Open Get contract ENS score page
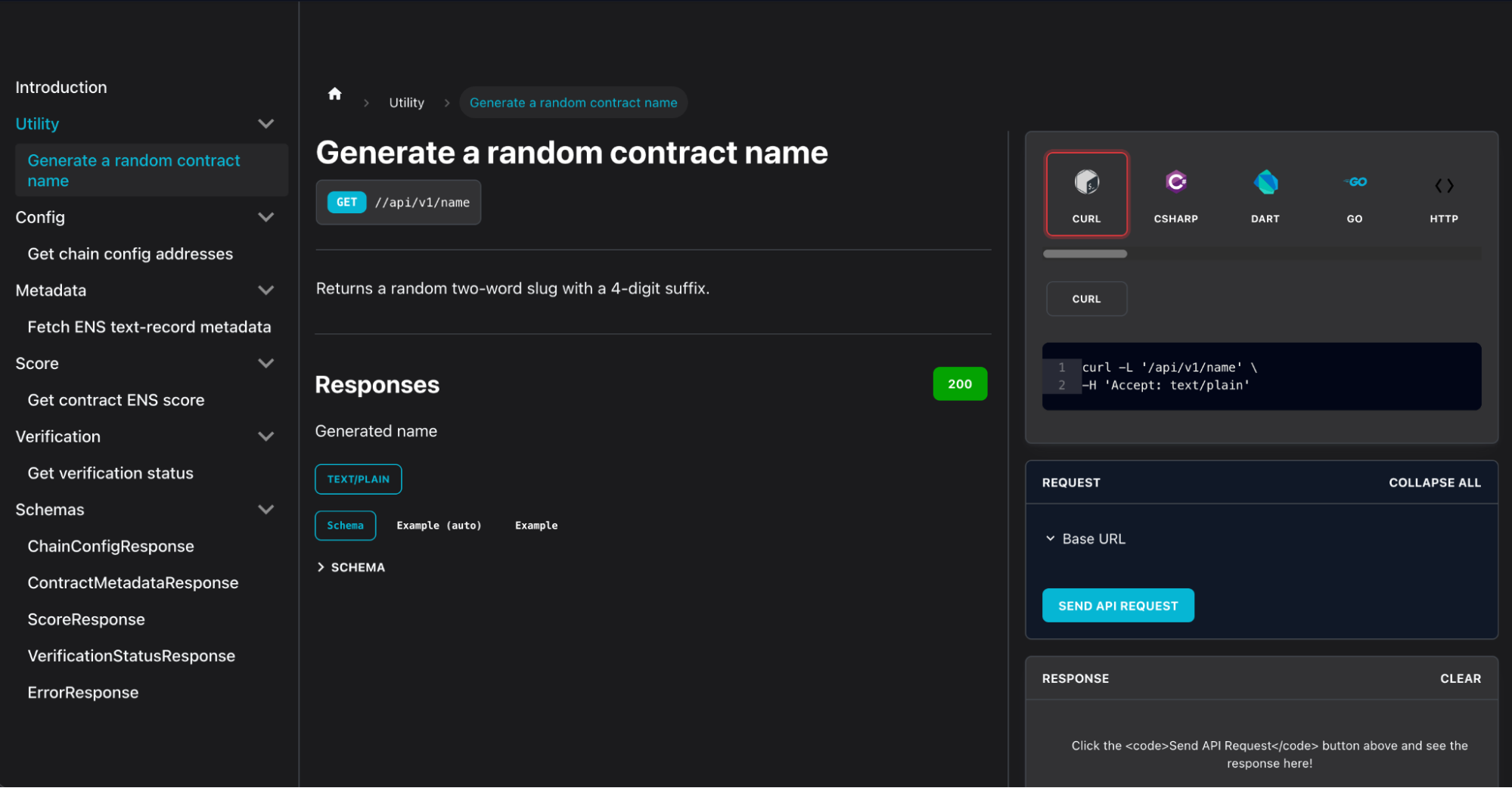This screenshot has height=788, width=1512. coord(116,400)
